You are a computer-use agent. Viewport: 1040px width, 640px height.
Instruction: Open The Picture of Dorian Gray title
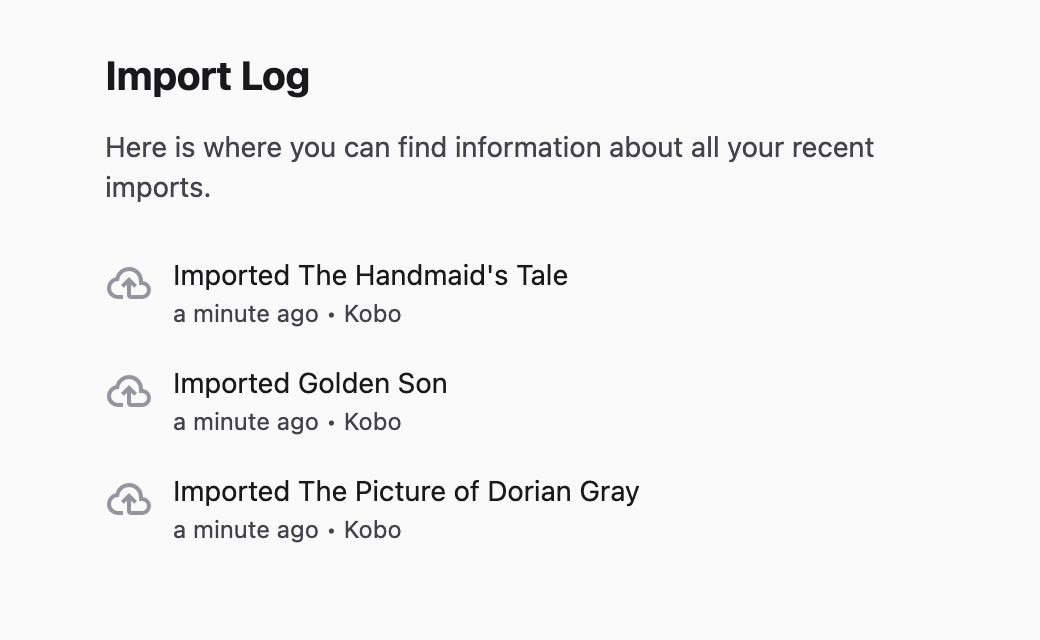click(x=468, y=492)
